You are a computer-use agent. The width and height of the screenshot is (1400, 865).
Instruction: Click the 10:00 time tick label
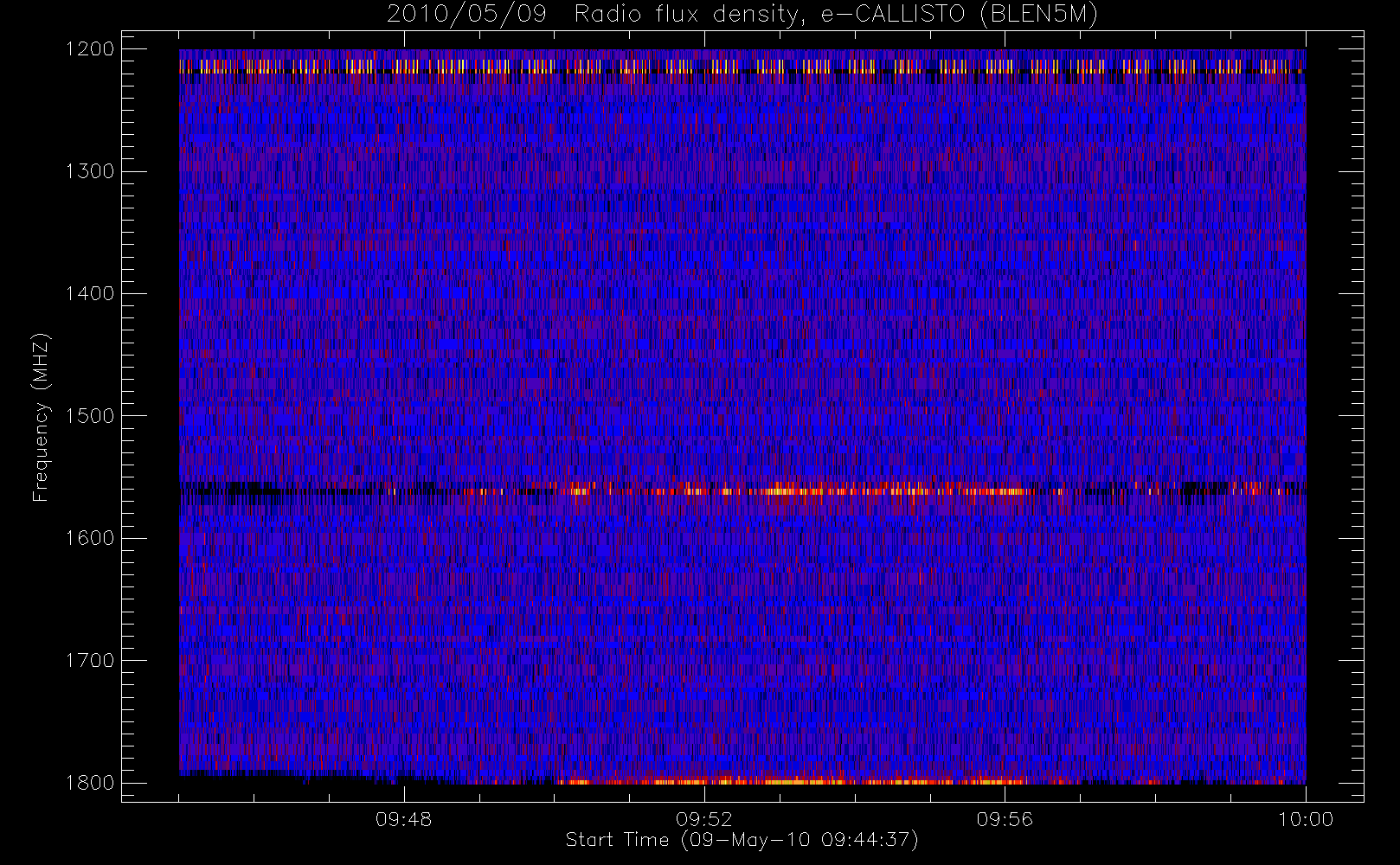pos(1306,819)
